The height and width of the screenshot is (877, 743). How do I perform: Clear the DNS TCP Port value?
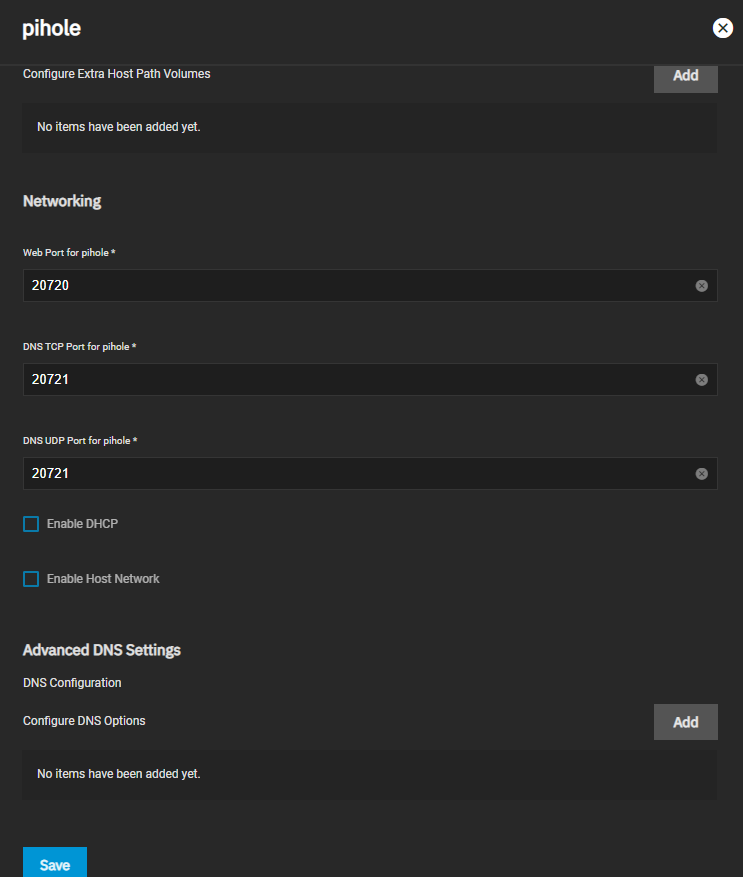click(x=701, y=380)
